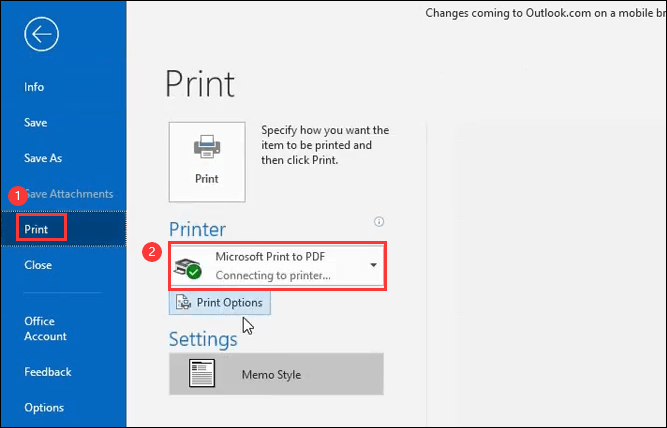Click the red number 1 annotation badge

click(17, 193)
